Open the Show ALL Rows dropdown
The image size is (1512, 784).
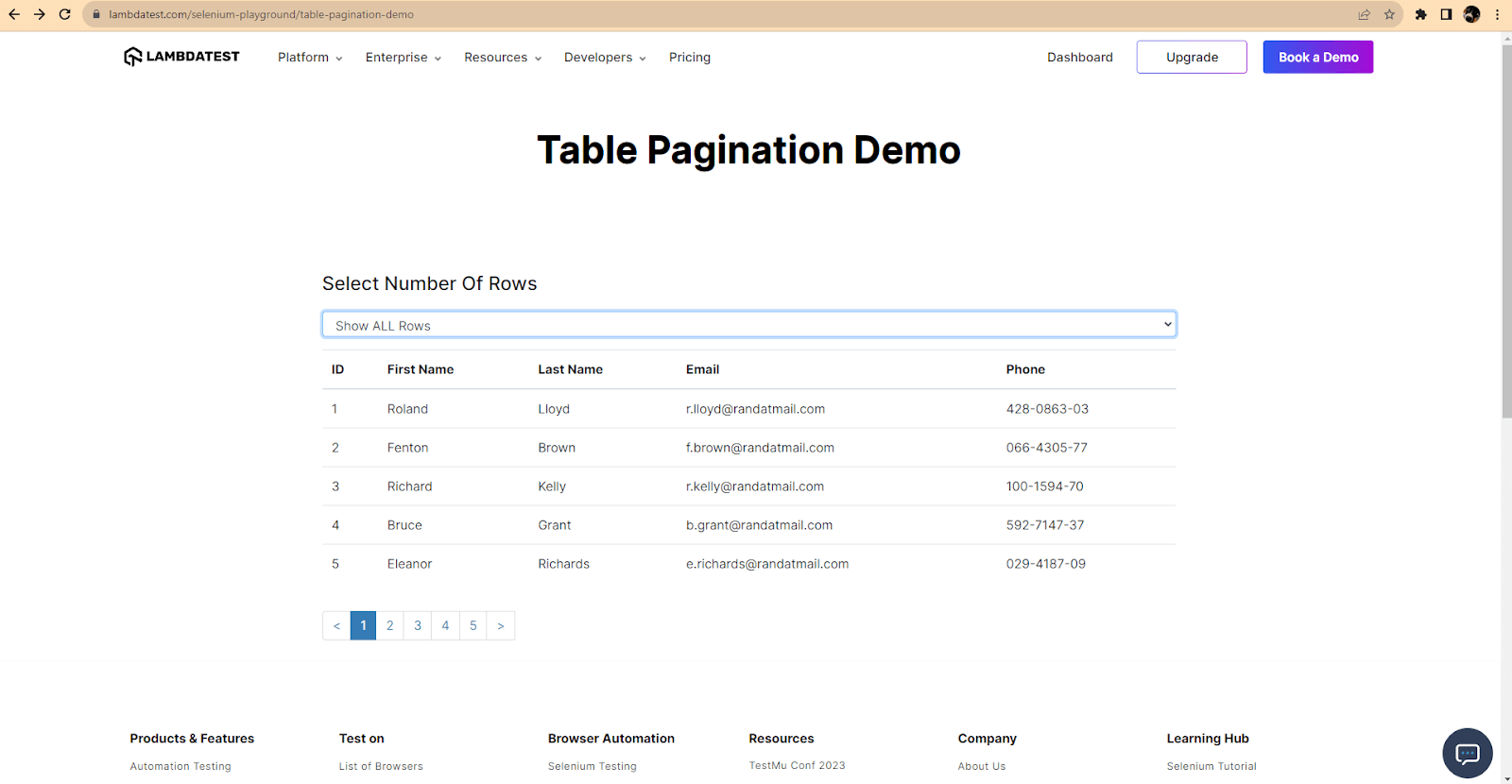pos(748,325)
